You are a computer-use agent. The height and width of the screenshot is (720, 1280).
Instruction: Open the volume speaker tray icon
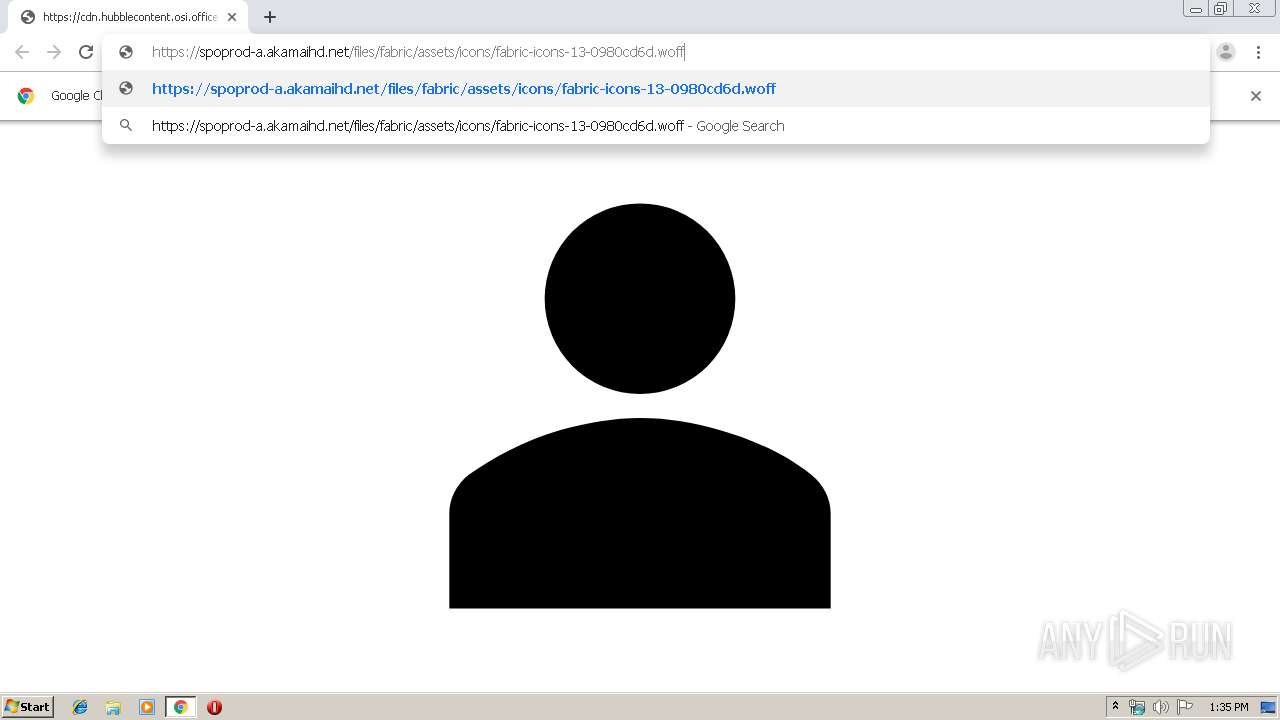1160,707
